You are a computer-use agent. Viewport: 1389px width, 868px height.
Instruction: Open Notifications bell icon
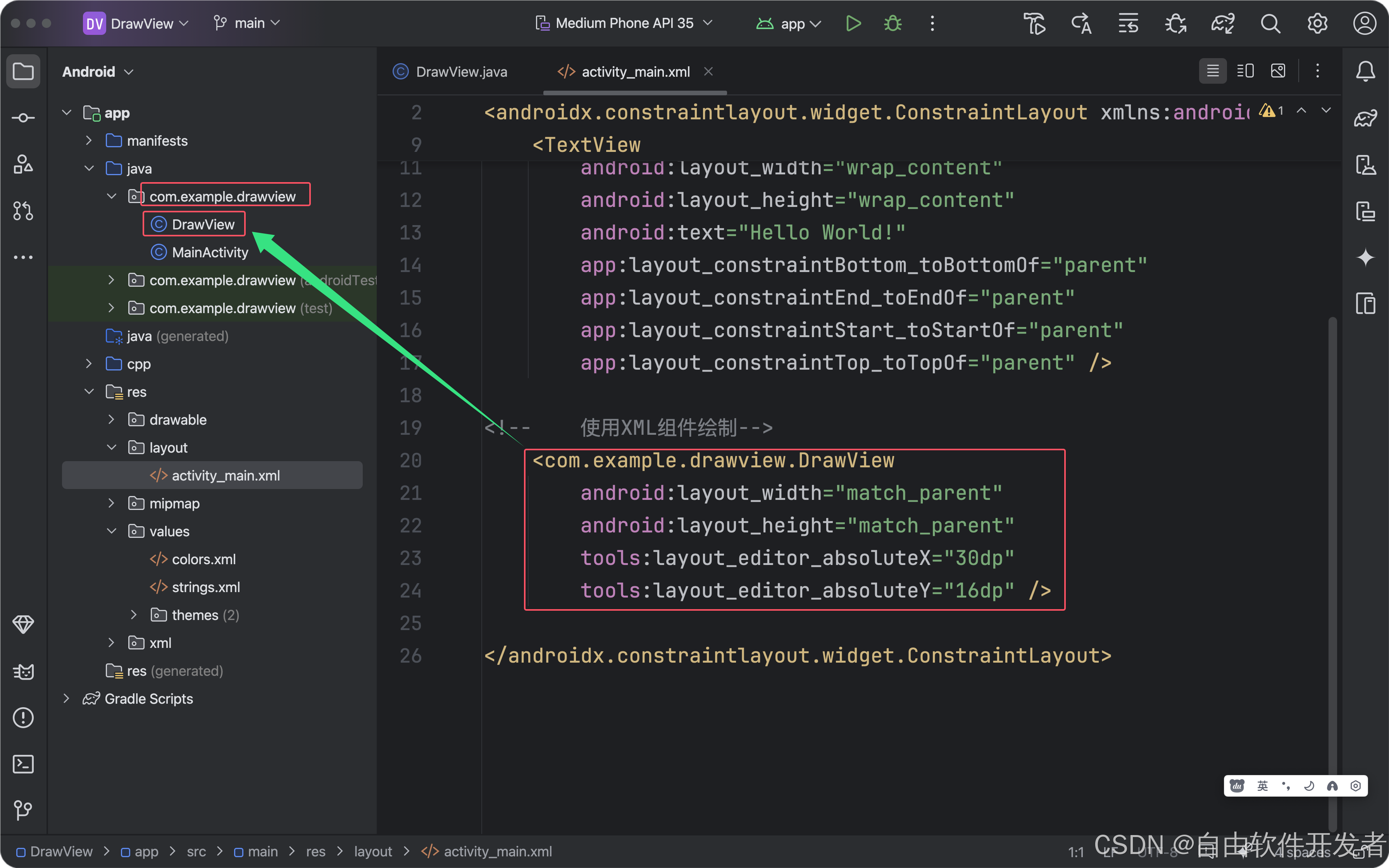tap(1365, 71)
